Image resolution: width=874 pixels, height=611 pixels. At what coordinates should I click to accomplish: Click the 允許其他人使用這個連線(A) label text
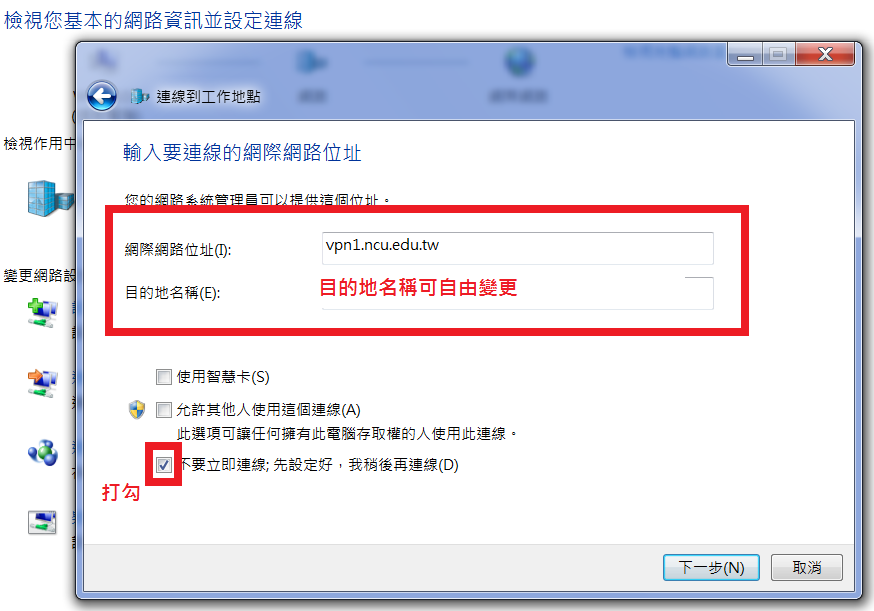pos(269,410)
